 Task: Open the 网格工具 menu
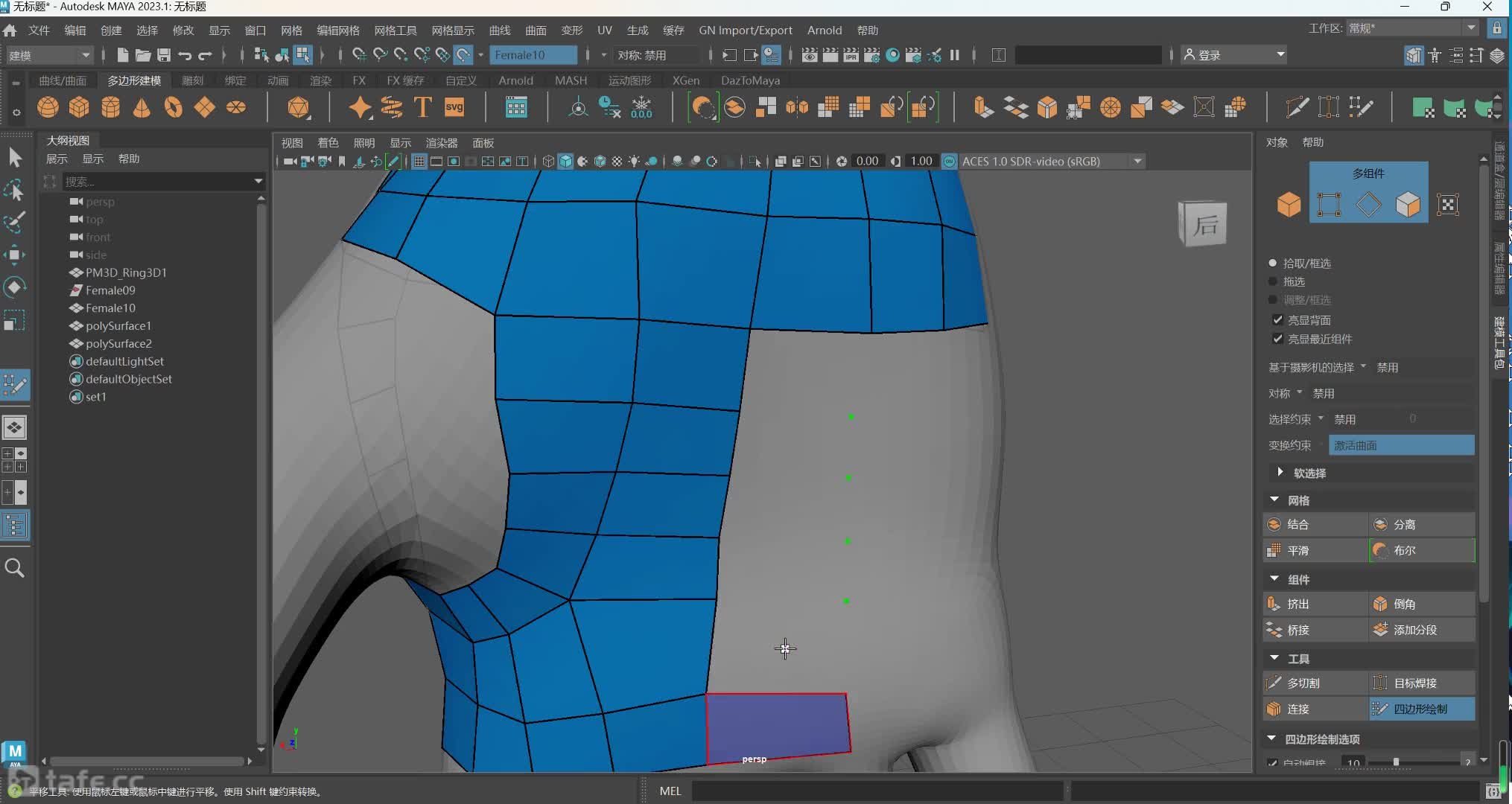tap(396, 31)
